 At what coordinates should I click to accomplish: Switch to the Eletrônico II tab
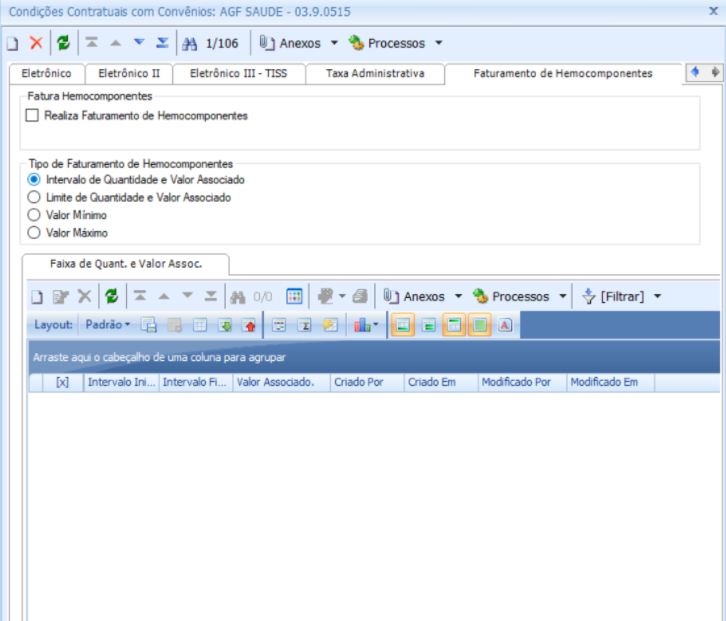tap(129, 74)
